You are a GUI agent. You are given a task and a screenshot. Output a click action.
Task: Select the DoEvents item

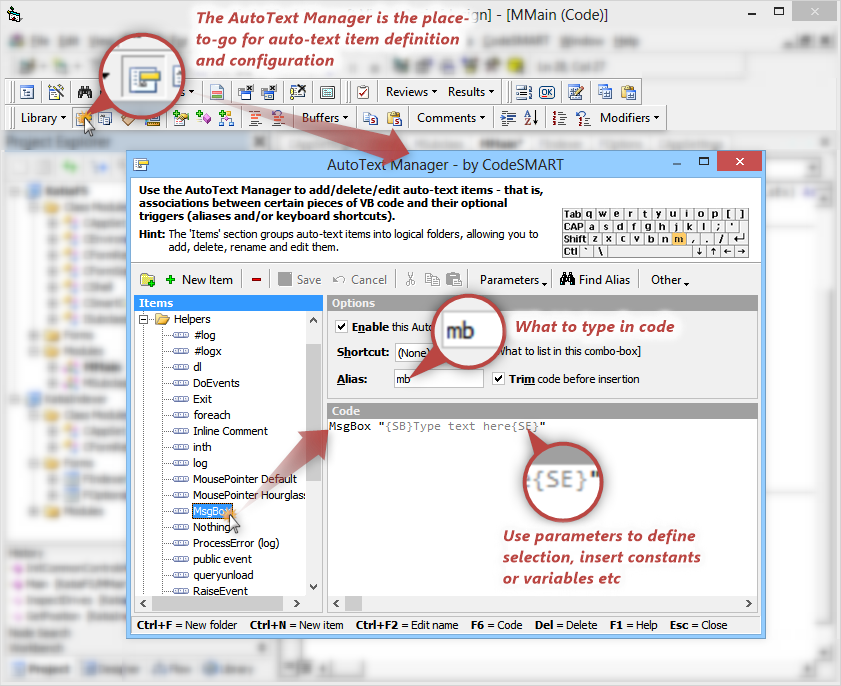tap(216, 383)
